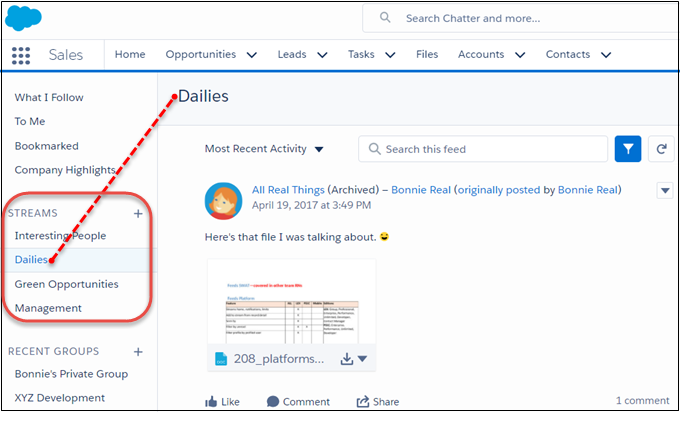Like the post with thumbs-up

222,402
